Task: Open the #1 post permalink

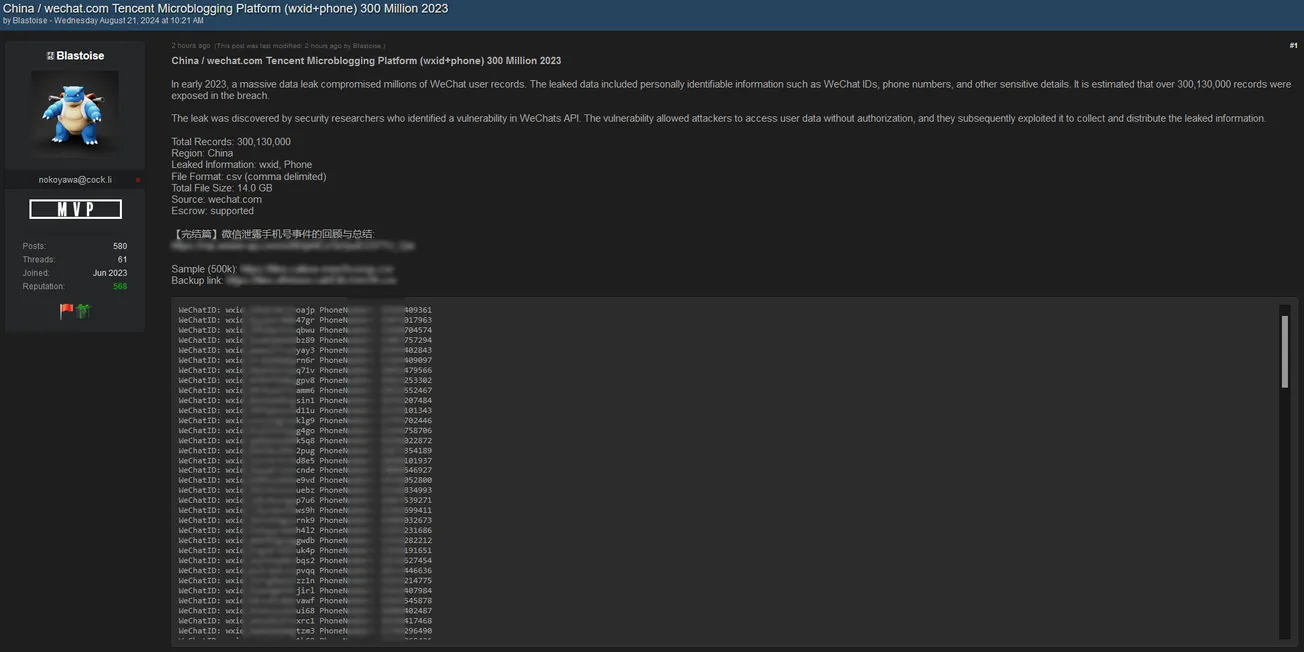Action: [1292, 45]
